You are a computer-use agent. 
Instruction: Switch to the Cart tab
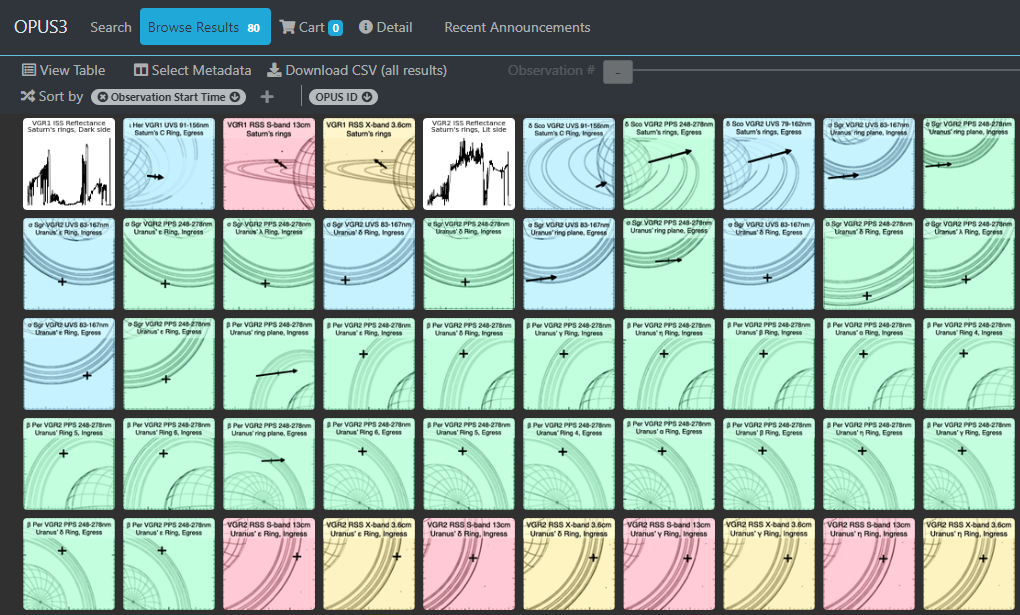point(311,27)
